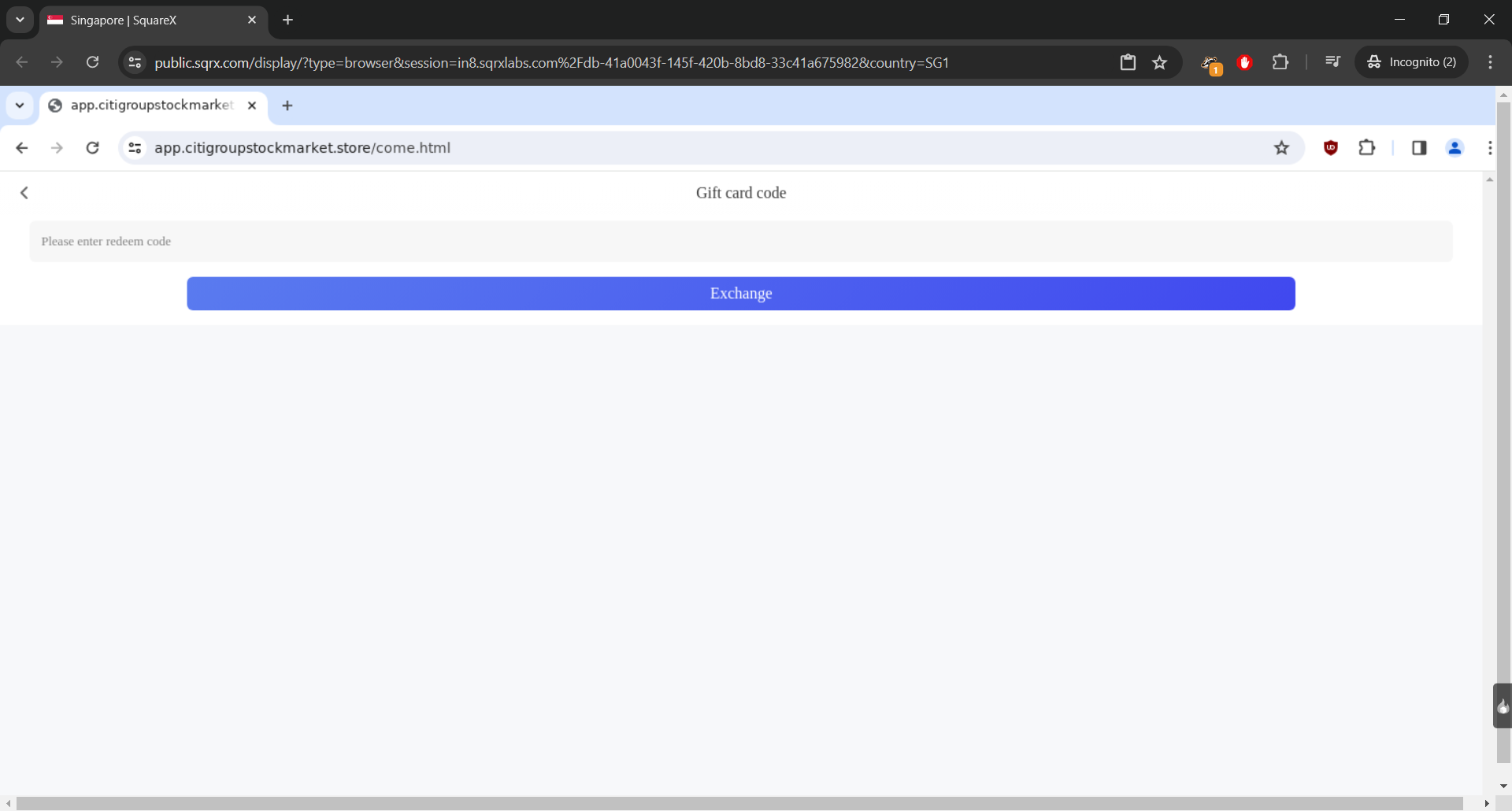Close the app.citigroupstockmarket tab
This screenshot has width=1512, height=811.
coord(252,106)
